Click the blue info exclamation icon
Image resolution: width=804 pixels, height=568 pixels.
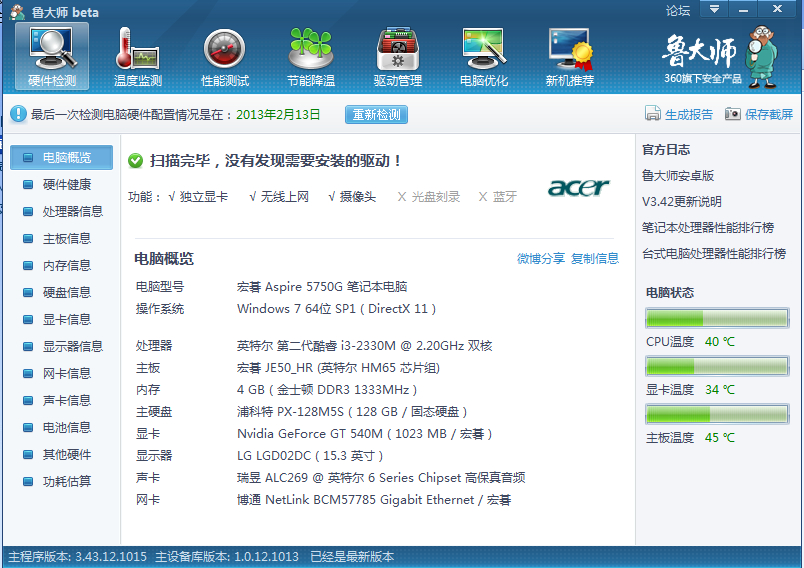click(x=18, y=114)
